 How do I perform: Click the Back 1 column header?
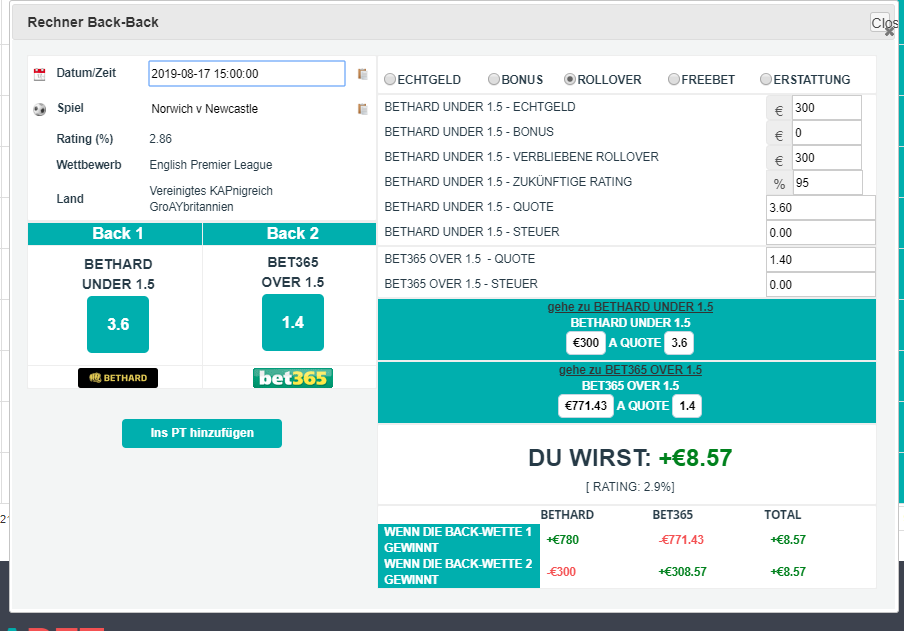pyautogui.click(x=115, y=234)
